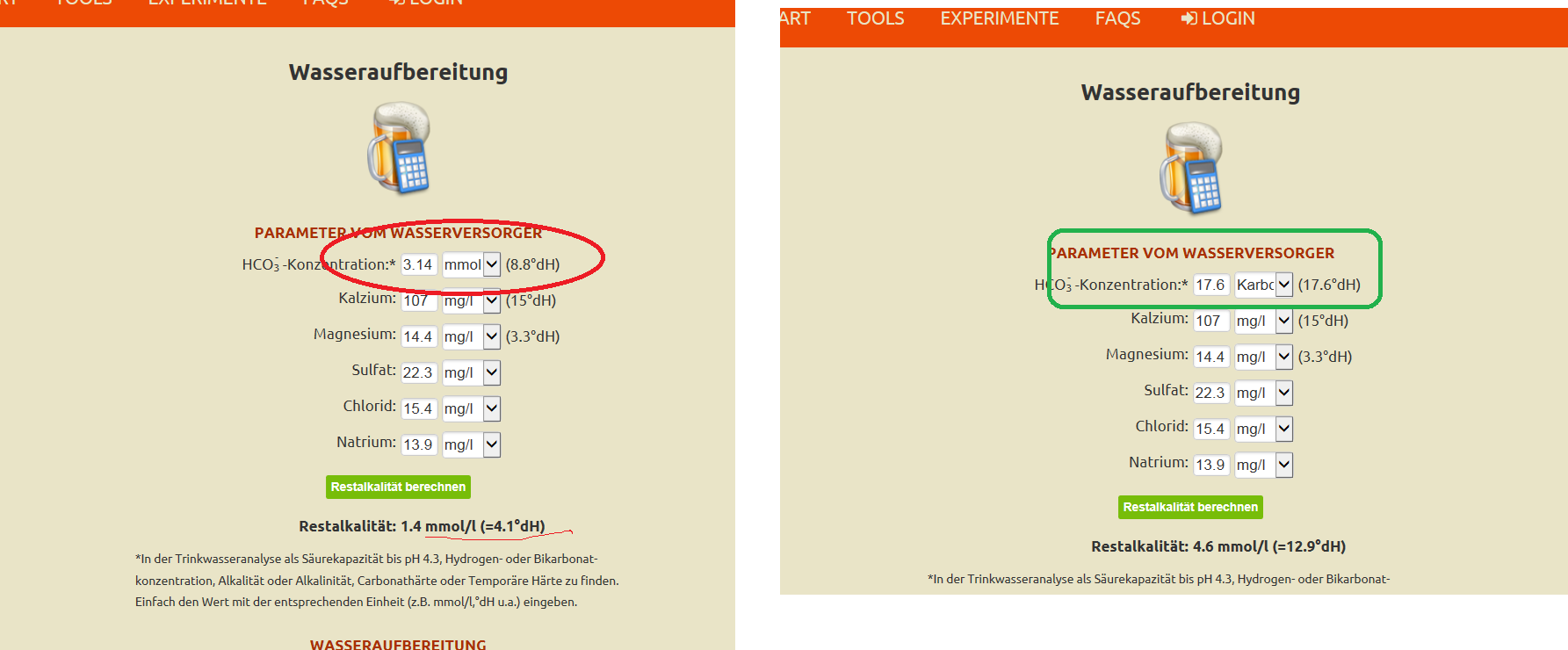The height and width of the screenshot is (650, 1568).
Task: Open EXPERIMENTE menu in the right navbar
Action: pyautogui.click(x=999, y=18)
